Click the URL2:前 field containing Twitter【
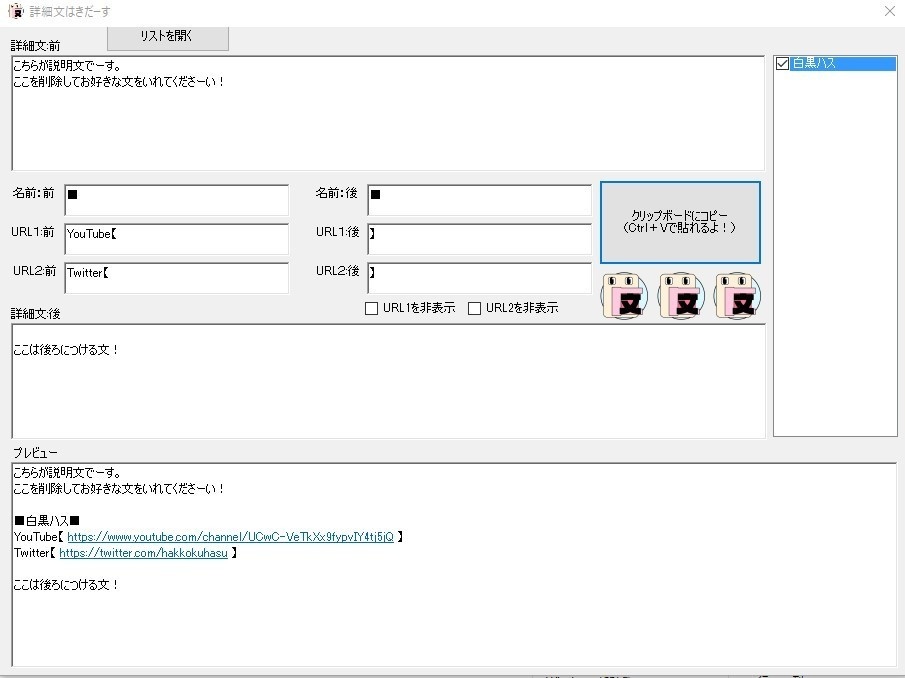 (x=177, y=278)
